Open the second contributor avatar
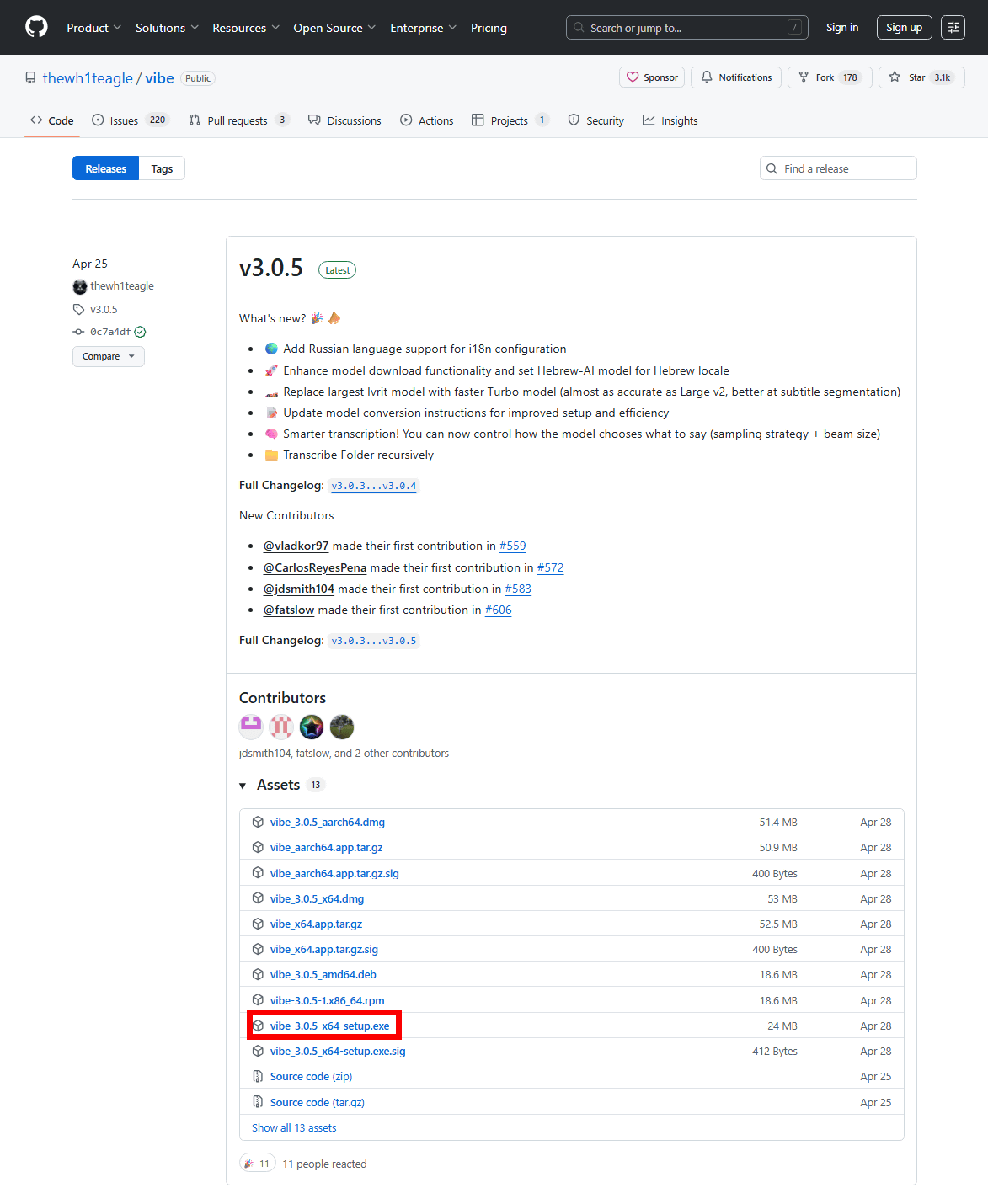988x1204 pixels. [x=281, y=726]
